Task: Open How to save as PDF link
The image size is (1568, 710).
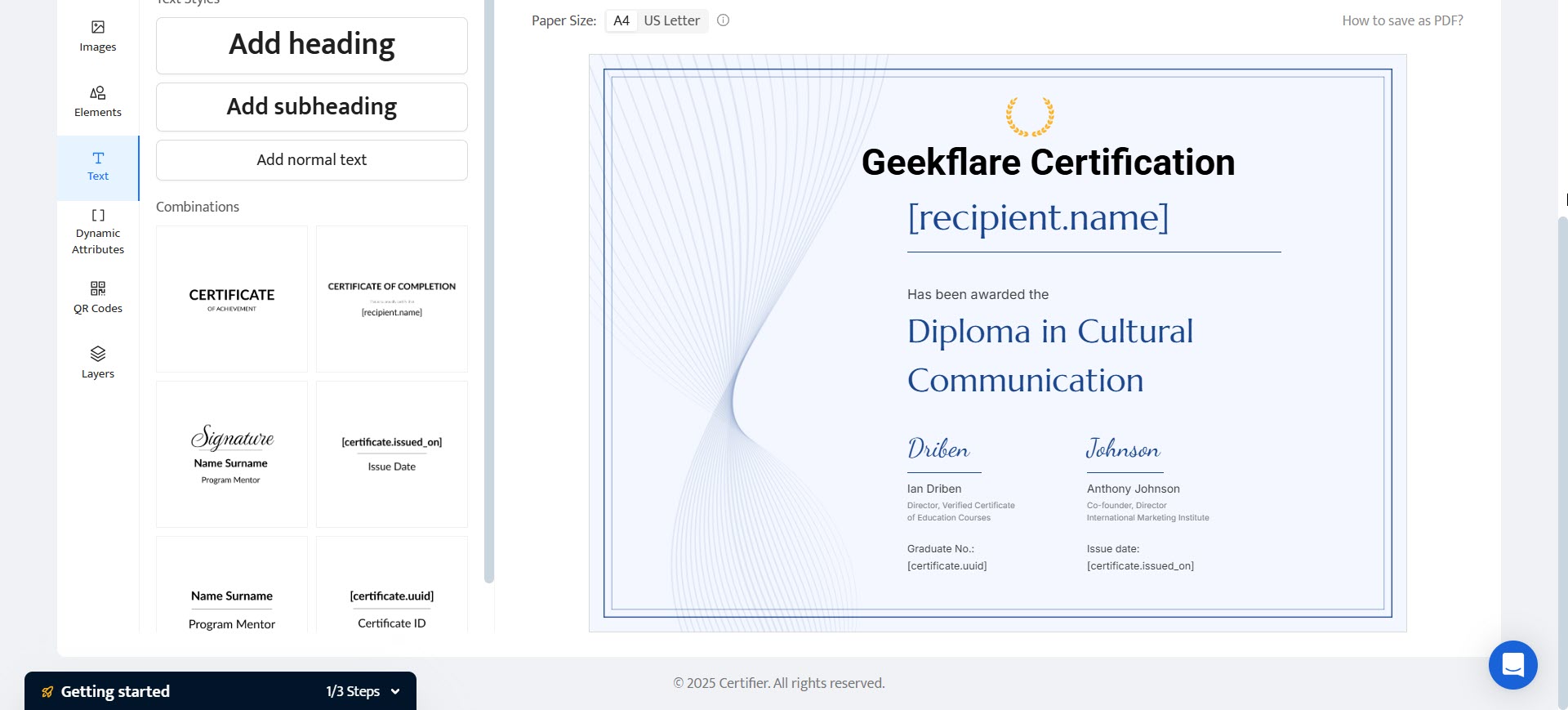Action: click(1402, 20)
